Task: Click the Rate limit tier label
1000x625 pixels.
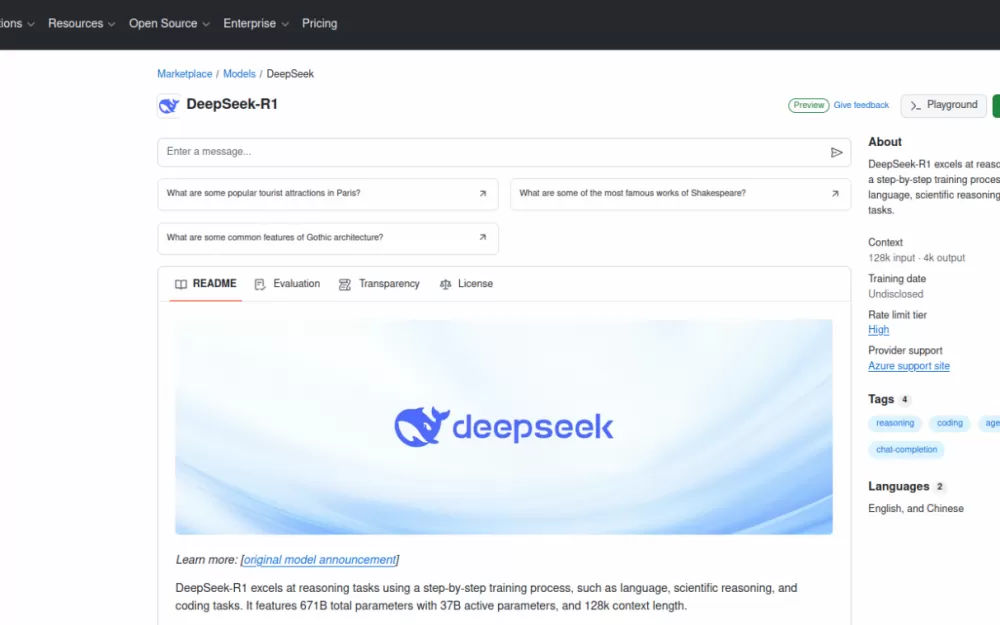Action: 897,315
